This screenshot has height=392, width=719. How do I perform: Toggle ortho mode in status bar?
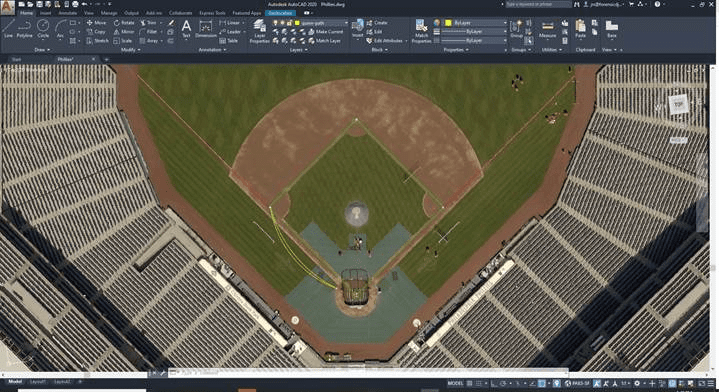coord(494,383)
